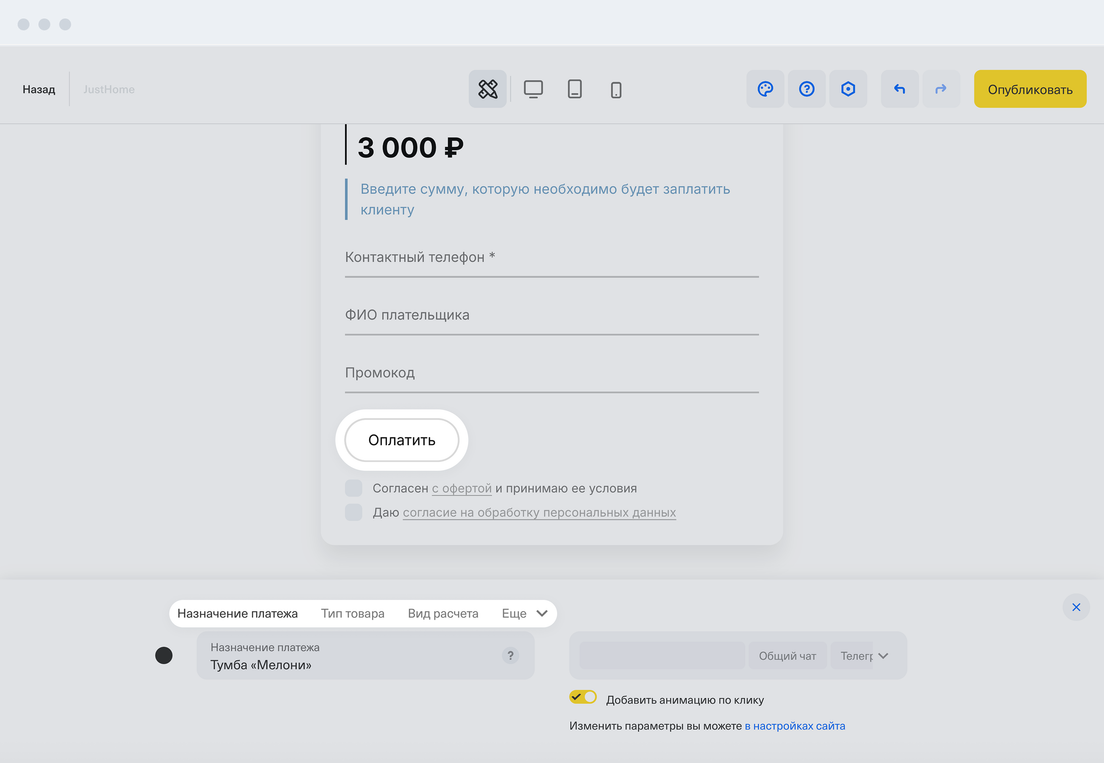Switch to 'Тип товара' tab

(x=352, y=613)
